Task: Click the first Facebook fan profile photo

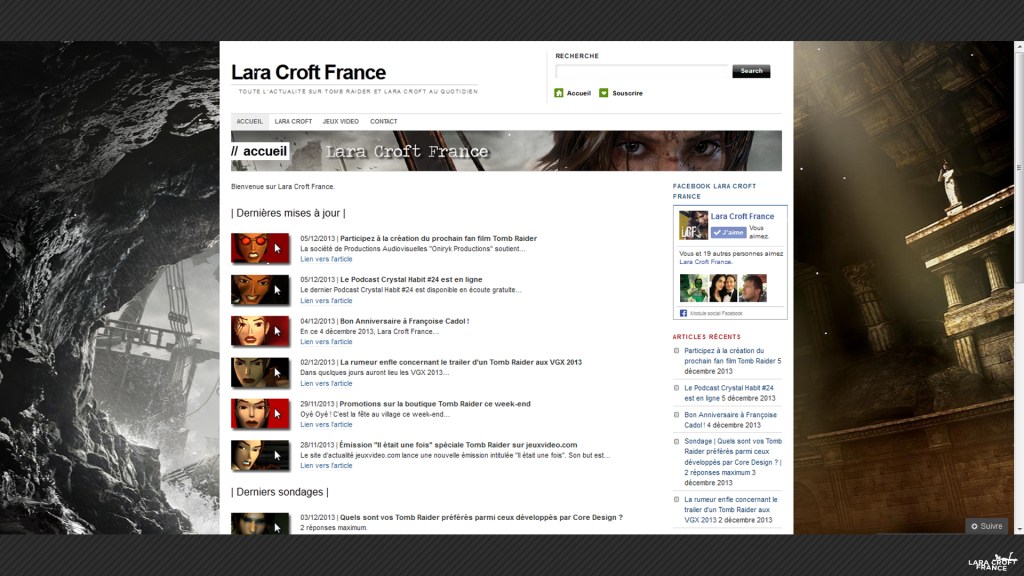Action: 693,288
